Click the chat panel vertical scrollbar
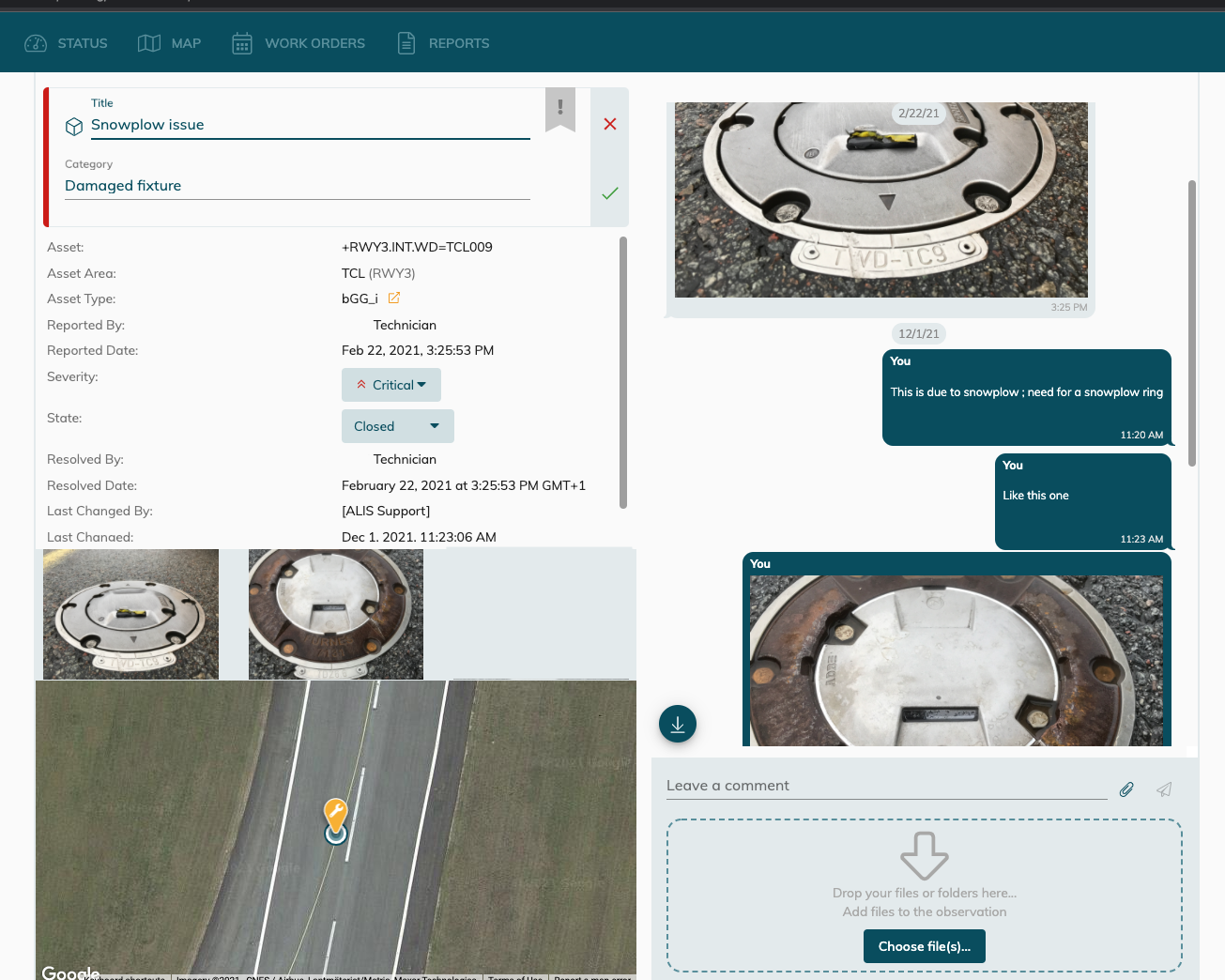The image size is (1225, 980). click(1192, 323)
